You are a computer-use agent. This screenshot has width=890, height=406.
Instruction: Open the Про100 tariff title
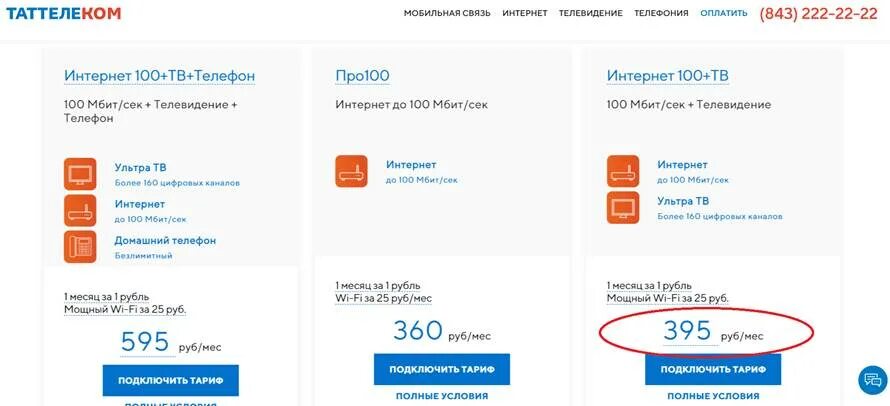click(x=362, y=76)
